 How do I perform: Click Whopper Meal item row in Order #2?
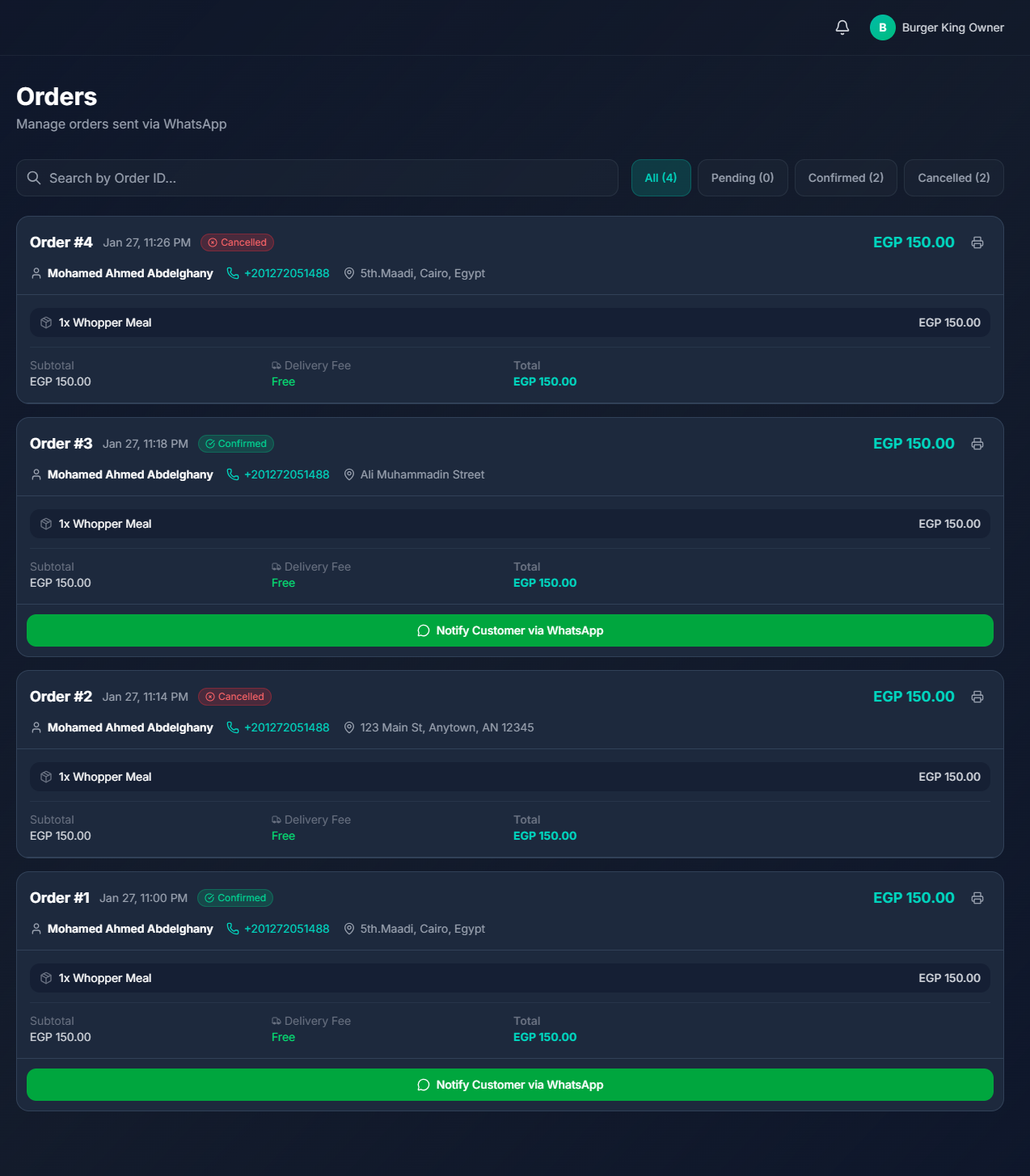coord(509,777)
